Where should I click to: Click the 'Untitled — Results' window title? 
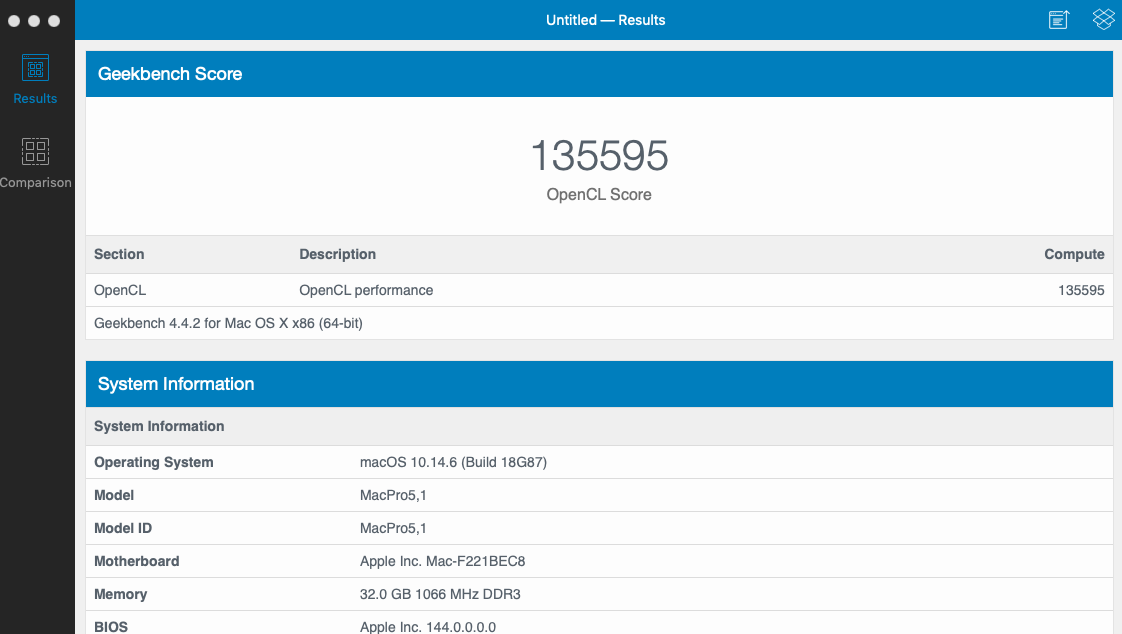(605, 20)
